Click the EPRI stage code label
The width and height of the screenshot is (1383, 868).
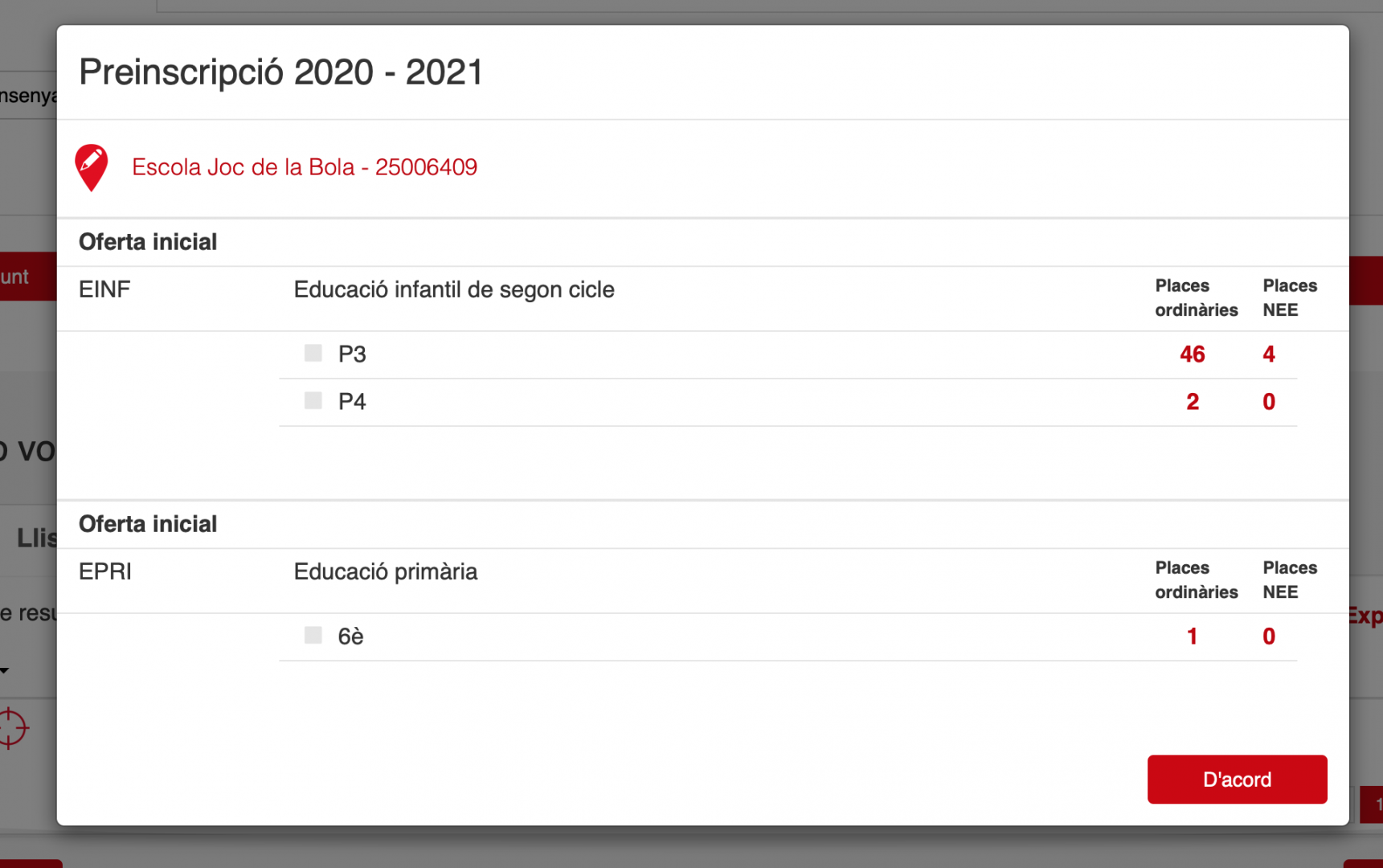click(104, 571)
